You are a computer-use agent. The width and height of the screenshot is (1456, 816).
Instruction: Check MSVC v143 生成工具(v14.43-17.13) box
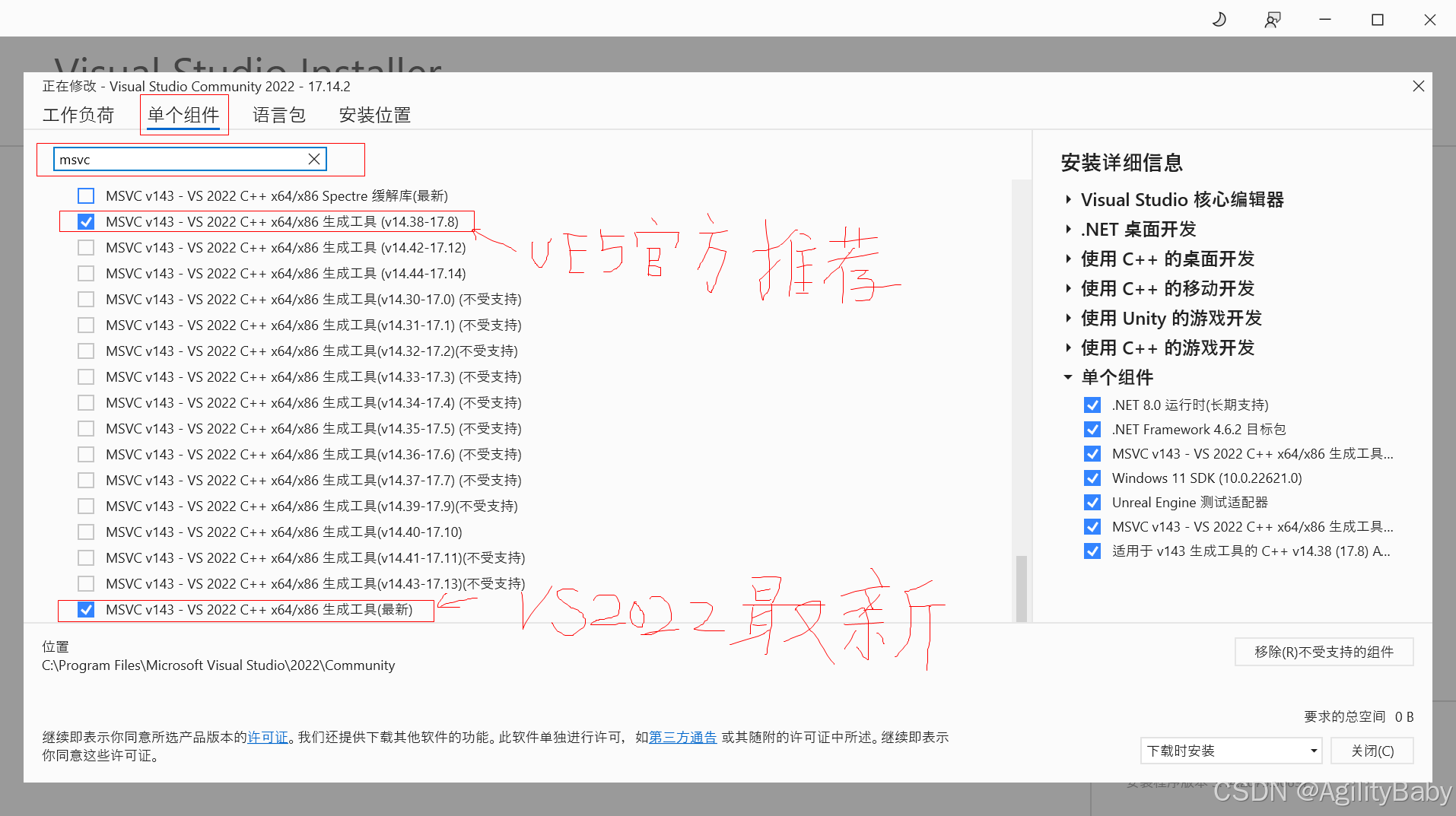coord(86,584)
